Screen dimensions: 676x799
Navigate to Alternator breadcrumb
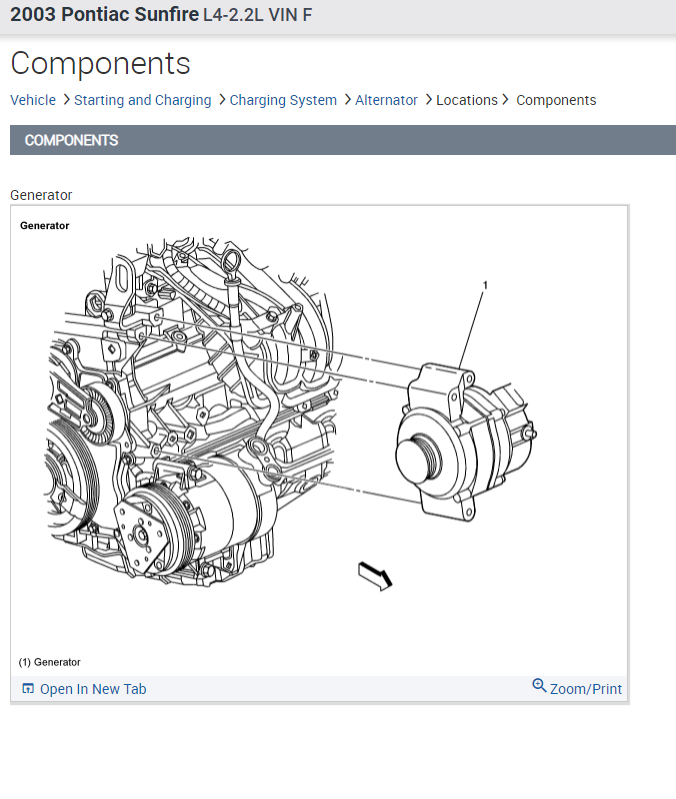386,100
